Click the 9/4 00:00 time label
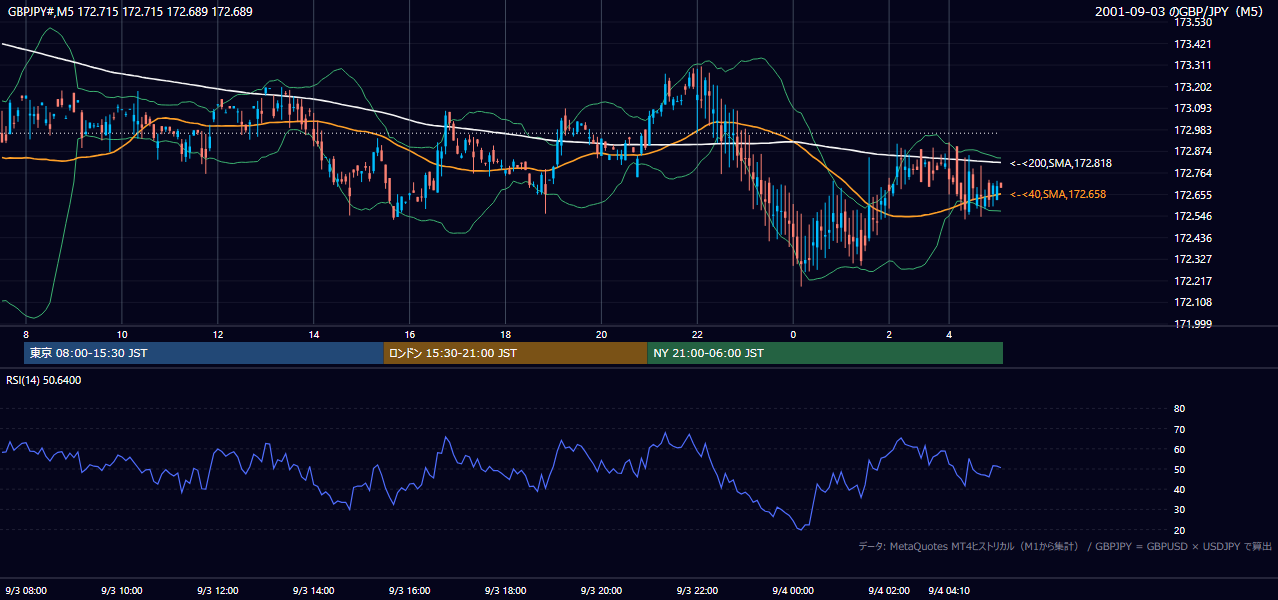 pyautogui.click(x=794, y=591)
